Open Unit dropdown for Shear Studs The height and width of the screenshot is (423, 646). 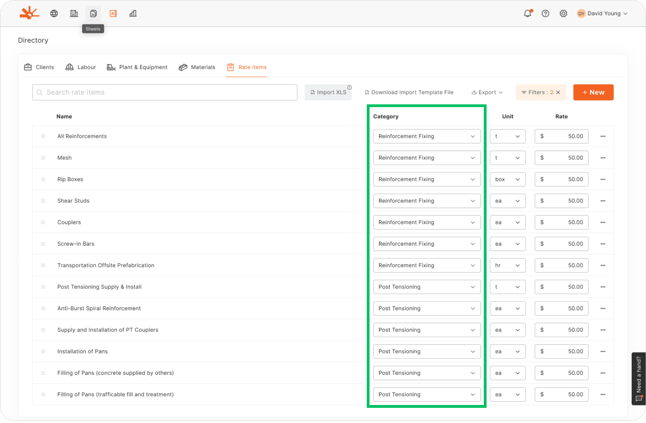508,201
